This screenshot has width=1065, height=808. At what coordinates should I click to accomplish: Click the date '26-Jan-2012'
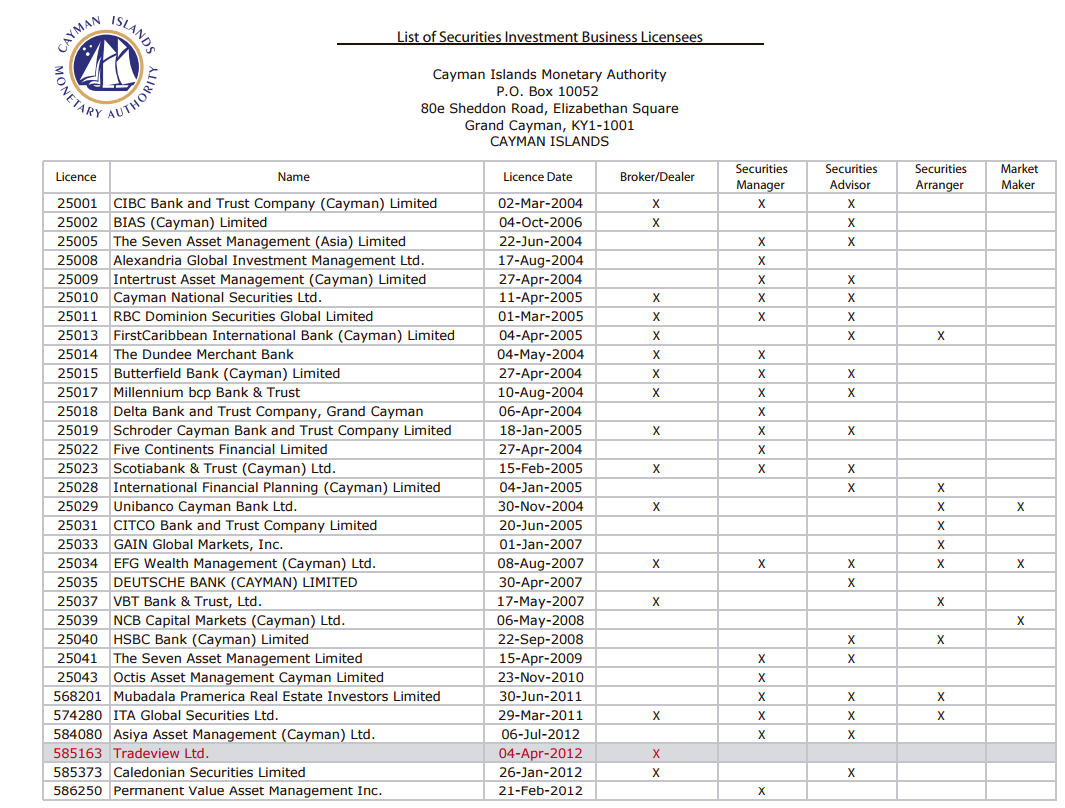(541, 773)
